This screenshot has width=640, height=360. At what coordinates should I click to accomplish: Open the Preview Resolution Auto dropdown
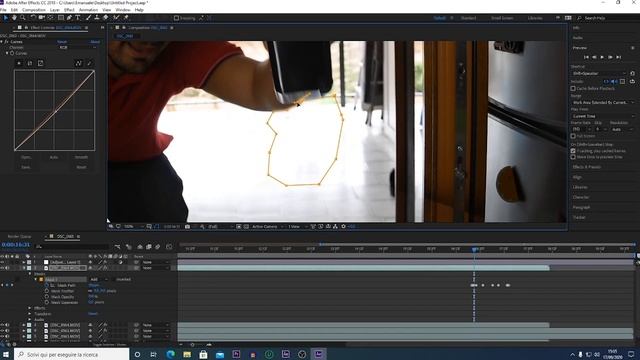click(x=622, y=129)
